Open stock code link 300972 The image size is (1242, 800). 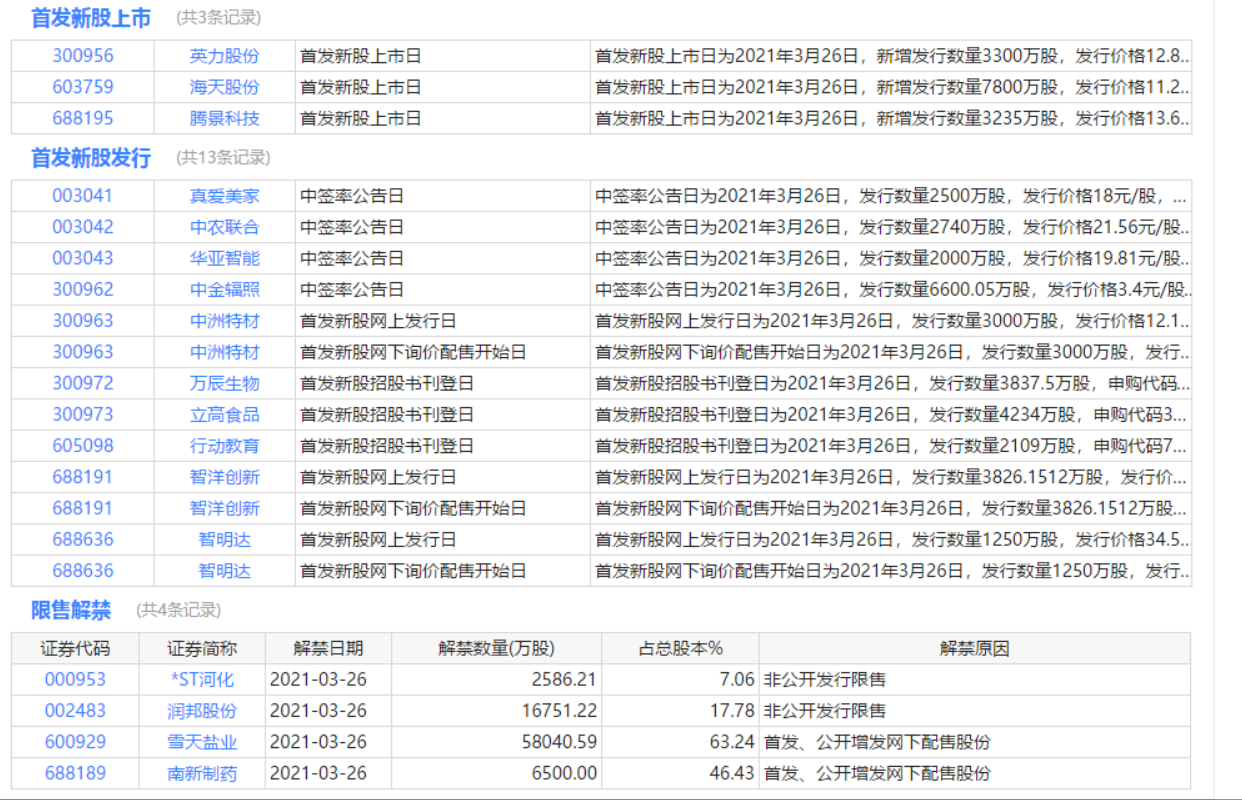[83, 383]
